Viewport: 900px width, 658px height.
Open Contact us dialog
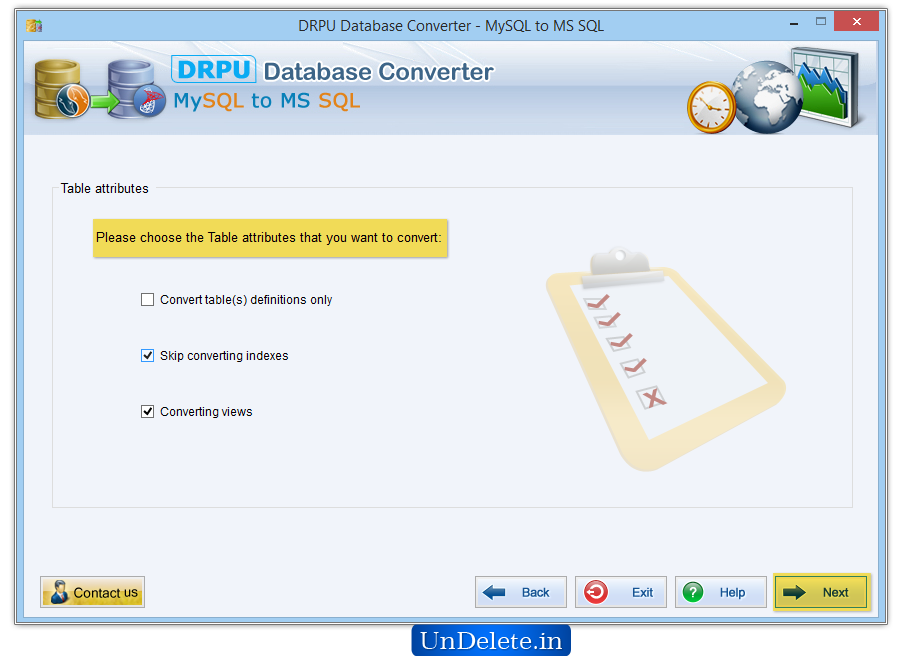pyautogui.click(x=92, y=592)
